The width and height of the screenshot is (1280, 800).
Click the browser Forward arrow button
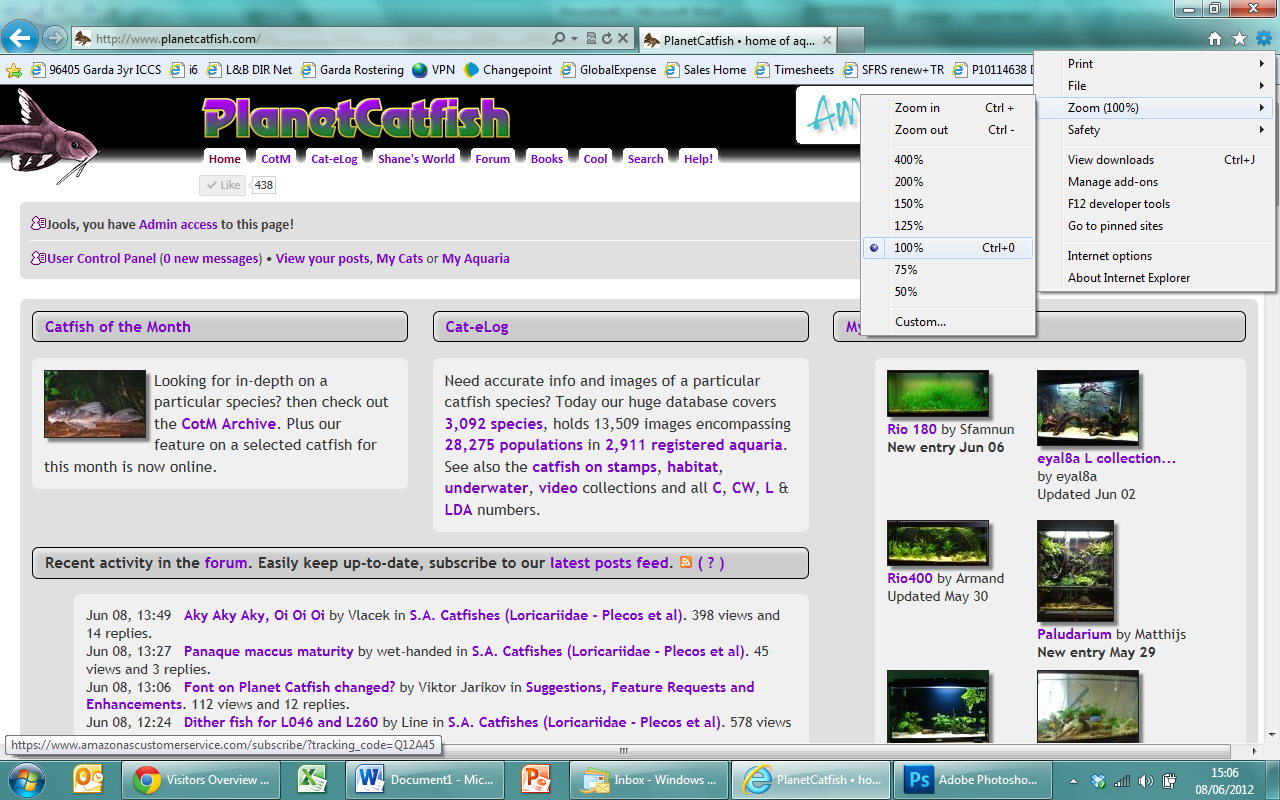(54, 39)
